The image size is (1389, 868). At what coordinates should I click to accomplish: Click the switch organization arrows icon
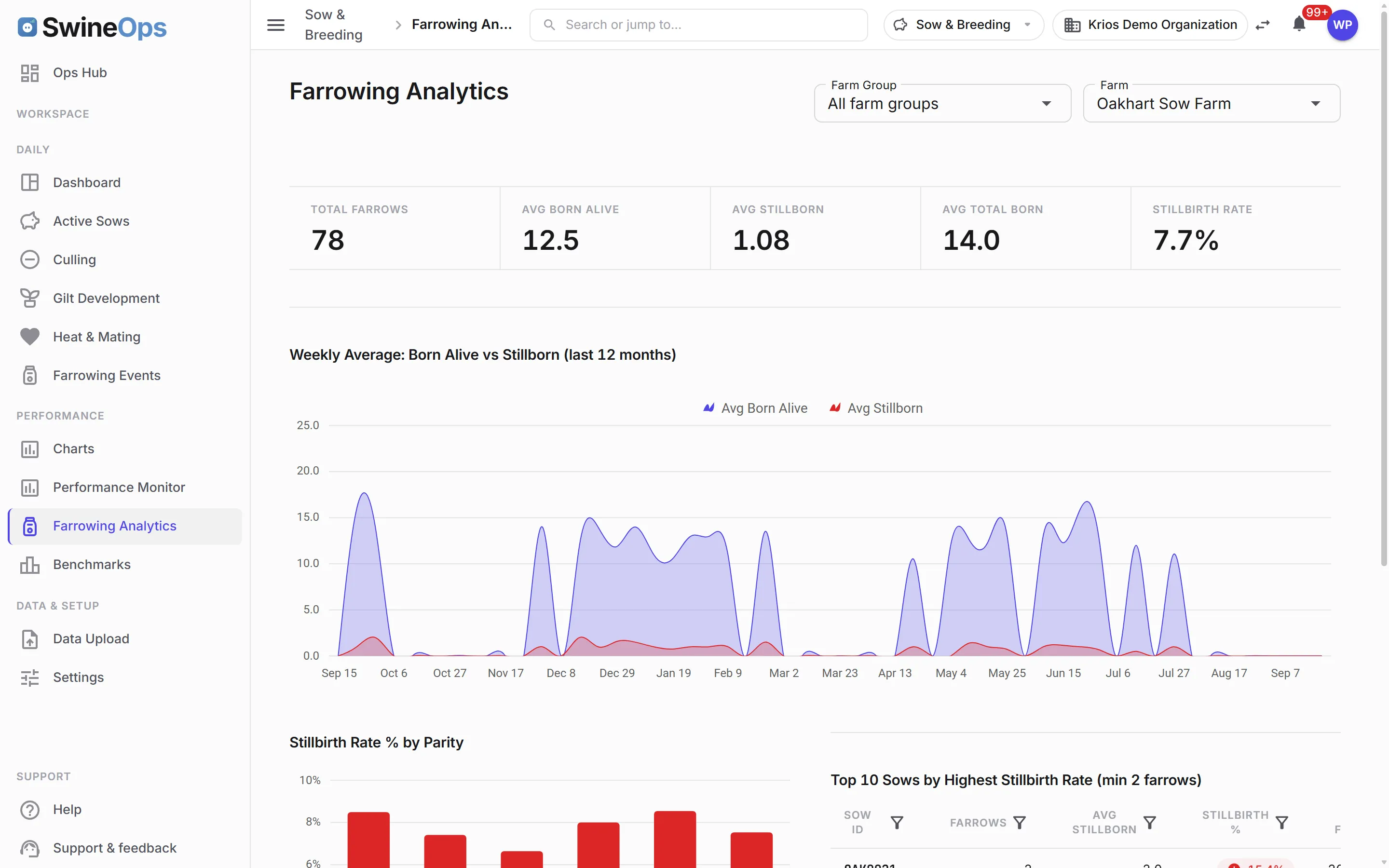pos(1263,25)
